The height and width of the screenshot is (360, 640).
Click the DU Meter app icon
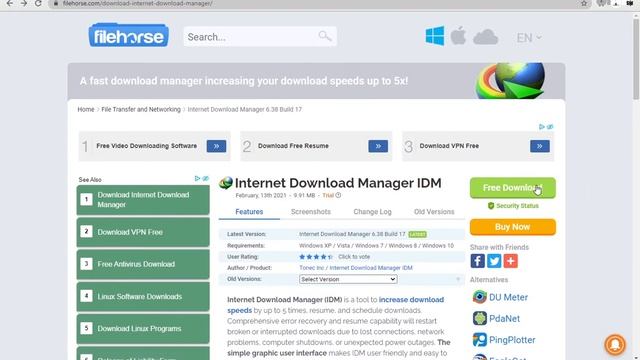point(480,297)
